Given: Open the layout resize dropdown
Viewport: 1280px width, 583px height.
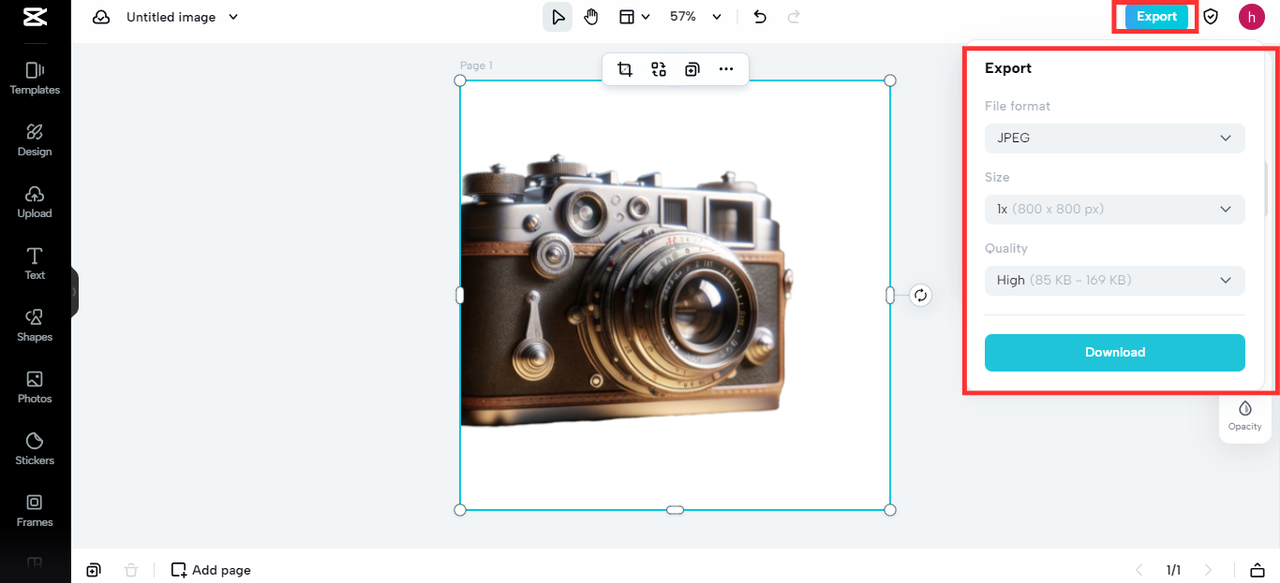Looking at the screenshot, I should coord(634,17).
